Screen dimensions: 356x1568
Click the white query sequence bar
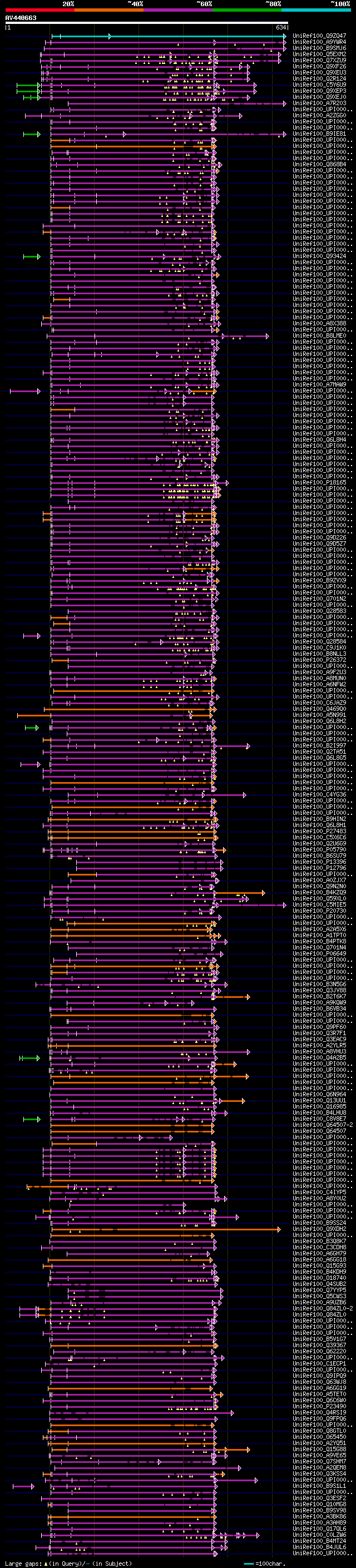click(147, 23)
